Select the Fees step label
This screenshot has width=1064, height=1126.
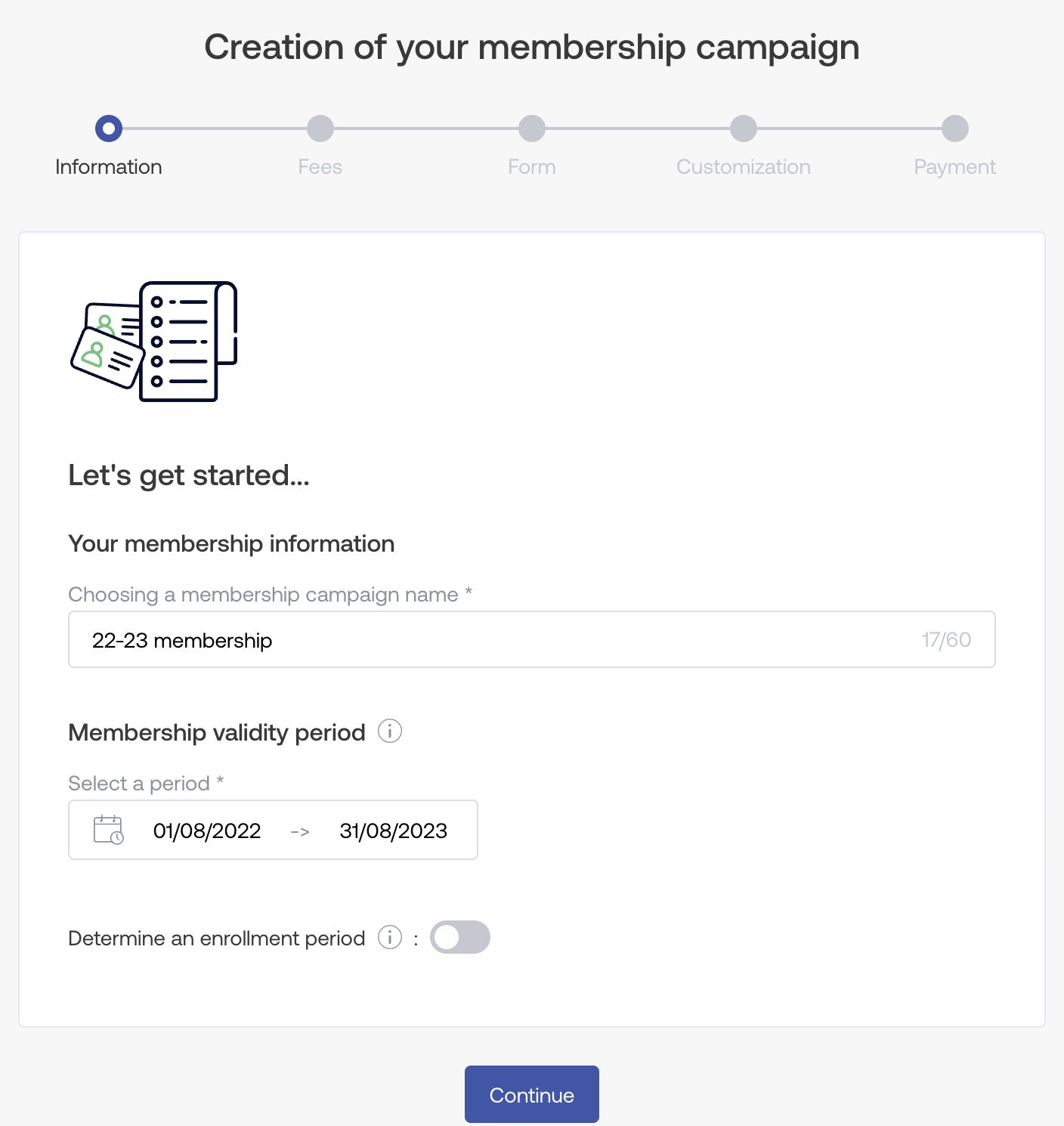[x=320, y=167]
